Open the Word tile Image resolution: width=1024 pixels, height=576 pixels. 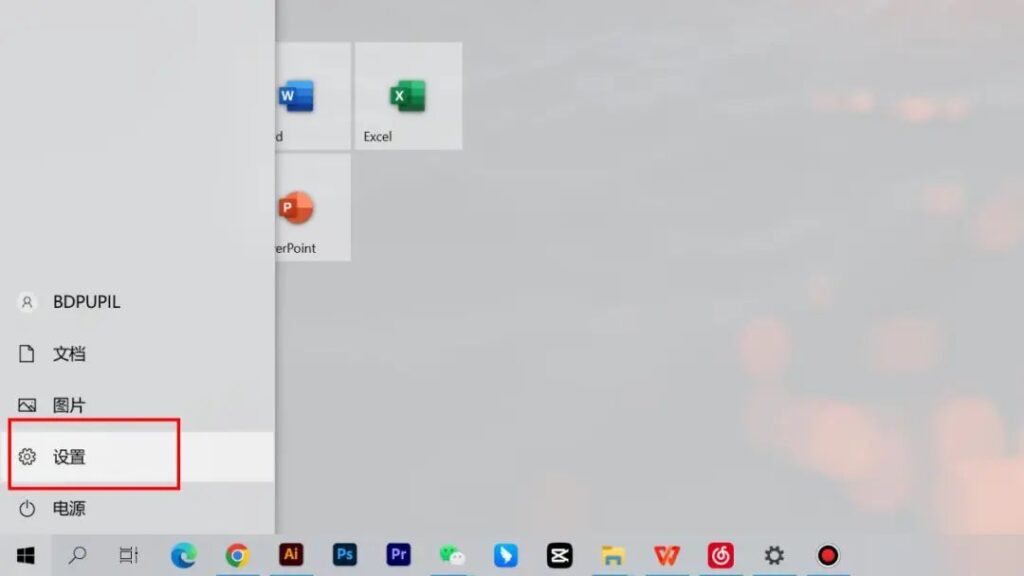point(313,96)
